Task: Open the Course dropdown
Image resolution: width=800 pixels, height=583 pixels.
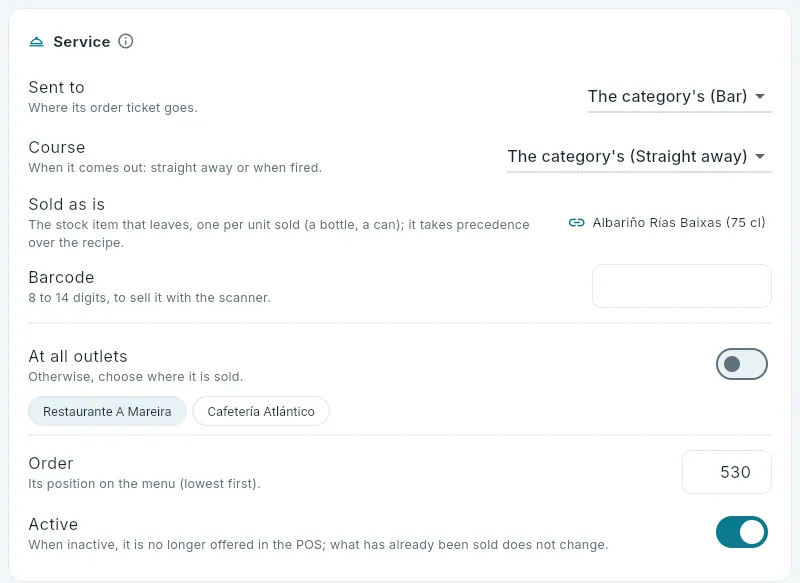Action: 639,157
